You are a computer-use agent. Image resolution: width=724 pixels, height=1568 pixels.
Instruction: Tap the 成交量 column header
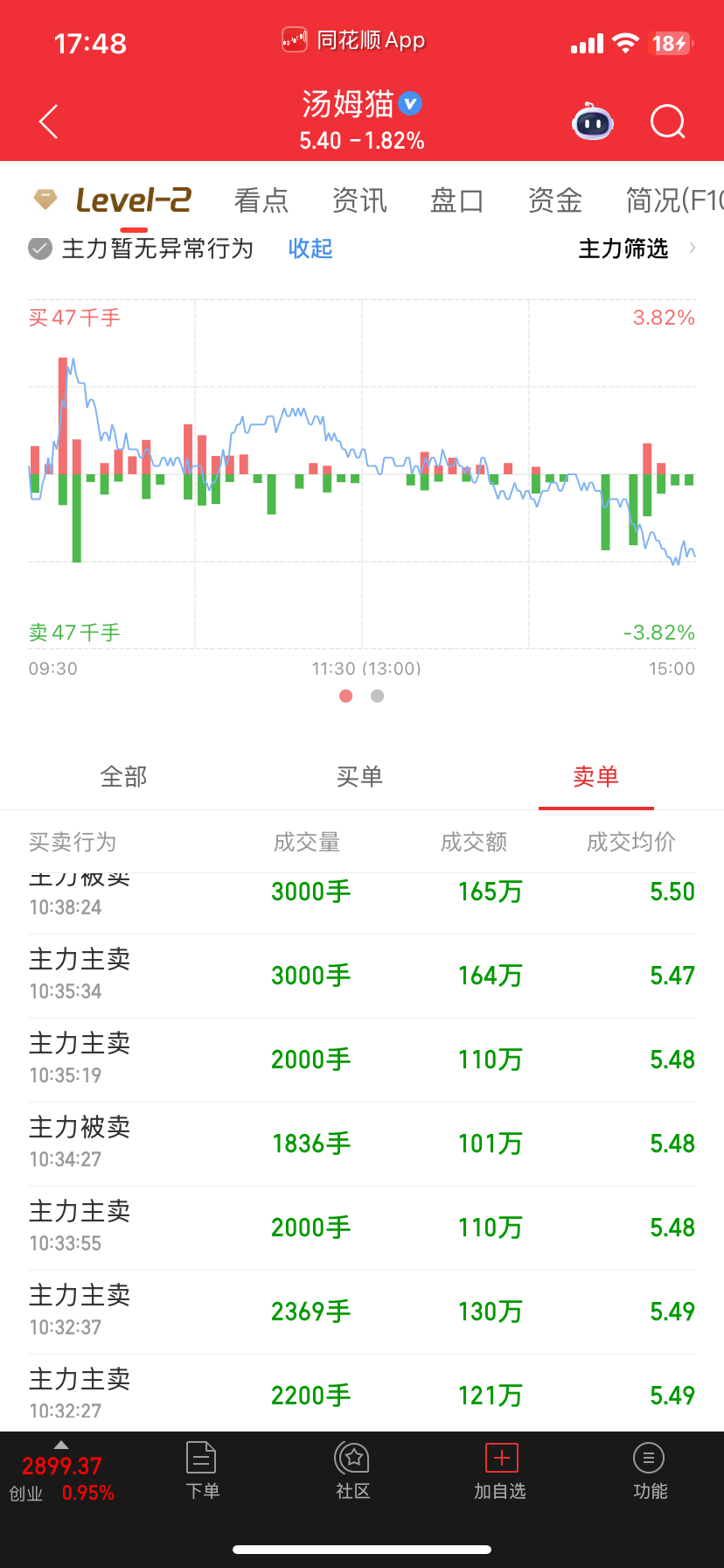point(306,842)
